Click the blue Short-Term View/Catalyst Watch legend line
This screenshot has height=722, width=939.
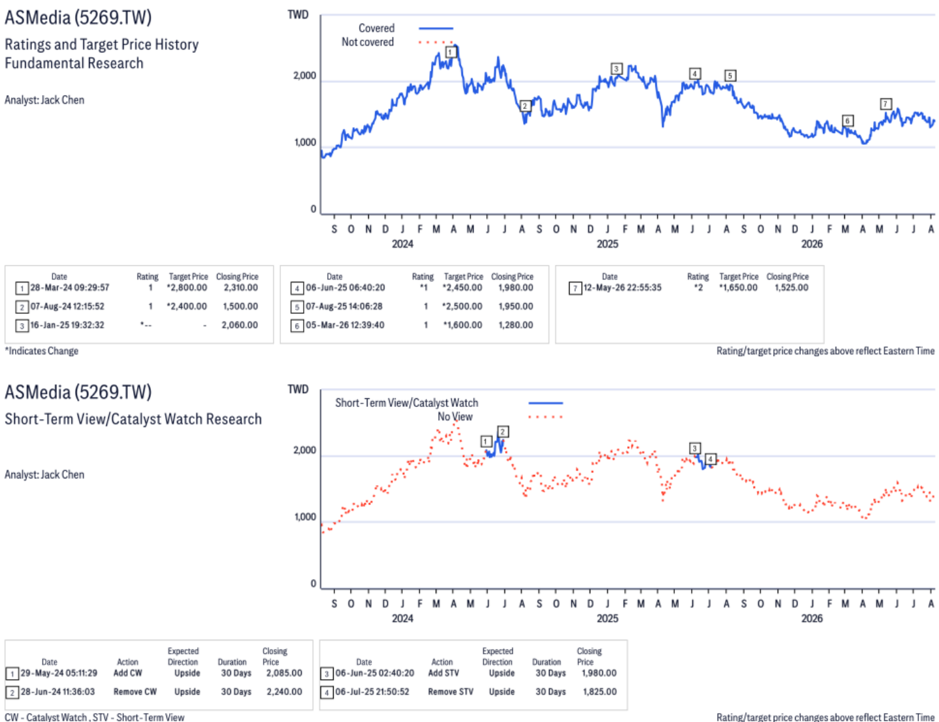[546, 403]
